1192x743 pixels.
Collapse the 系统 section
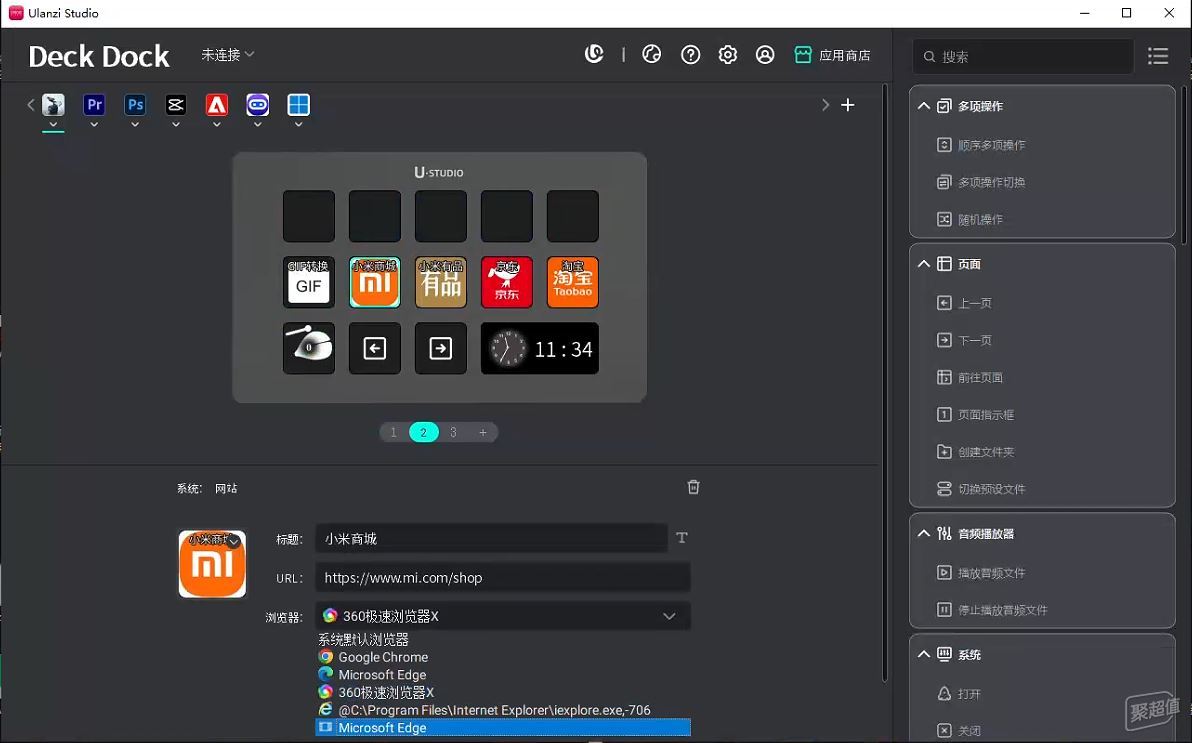[x=924, y=654]
